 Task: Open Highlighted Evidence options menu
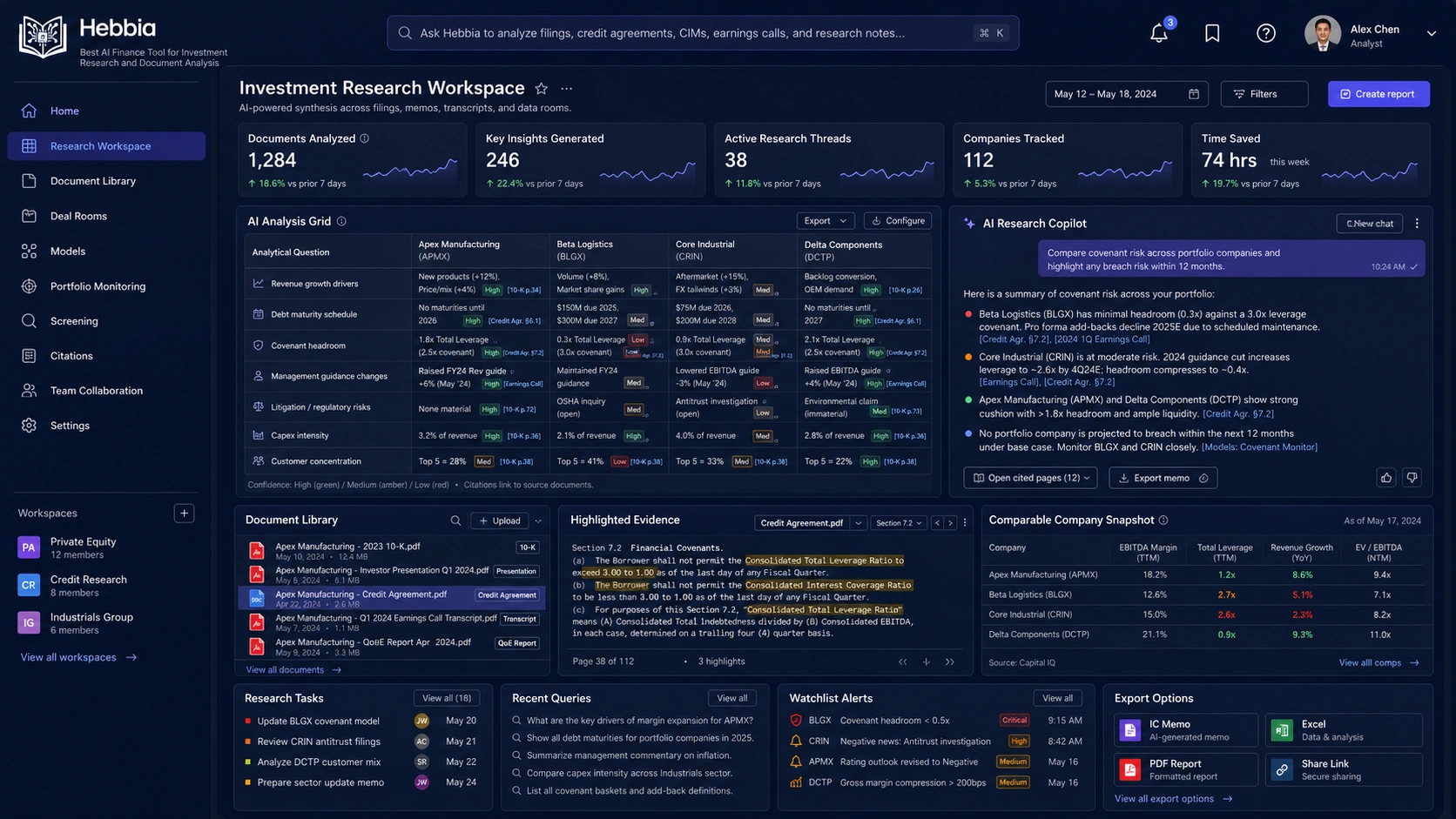point(965,522)
